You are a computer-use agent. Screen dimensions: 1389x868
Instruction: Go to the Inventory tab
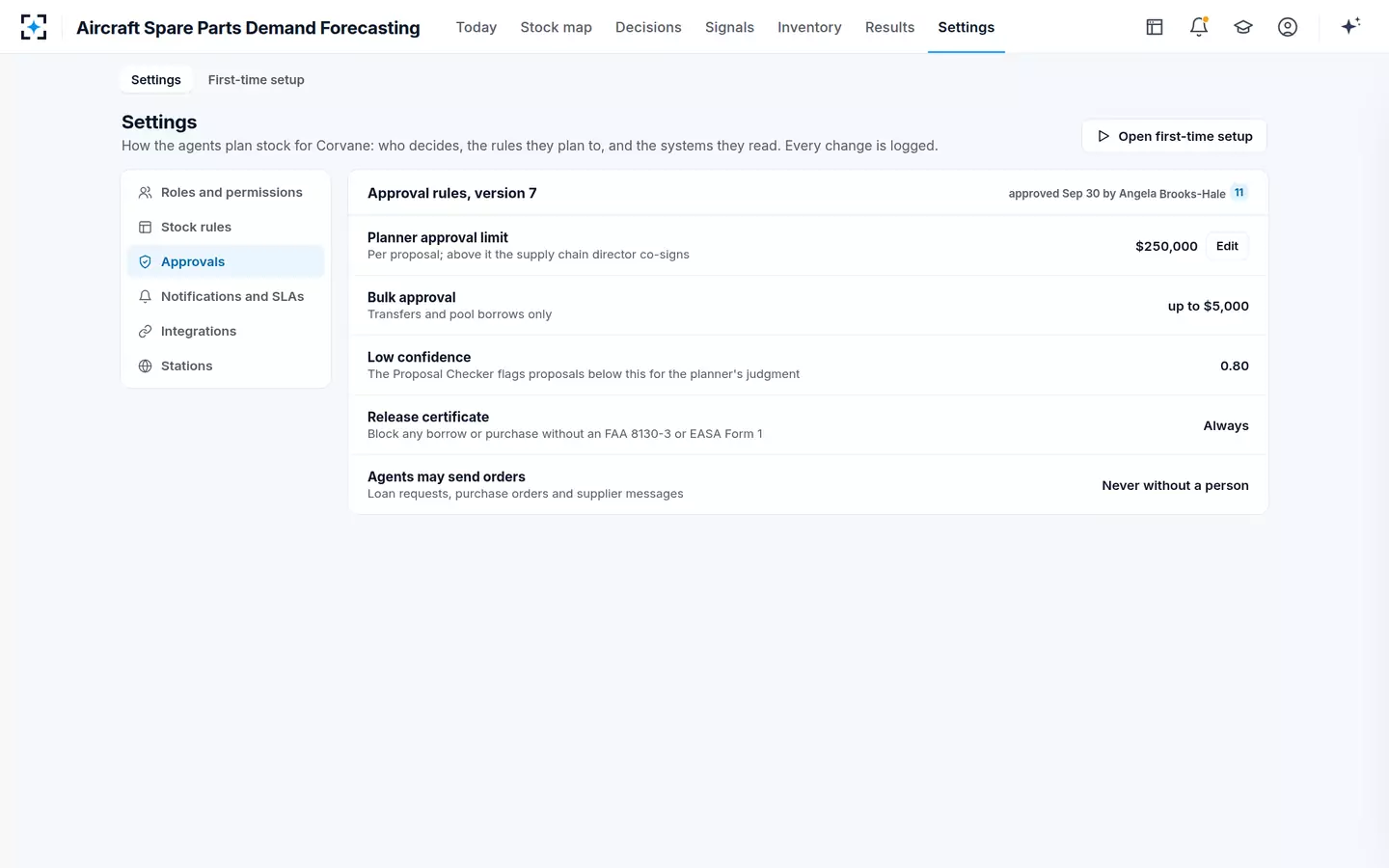tap(809, 27)
